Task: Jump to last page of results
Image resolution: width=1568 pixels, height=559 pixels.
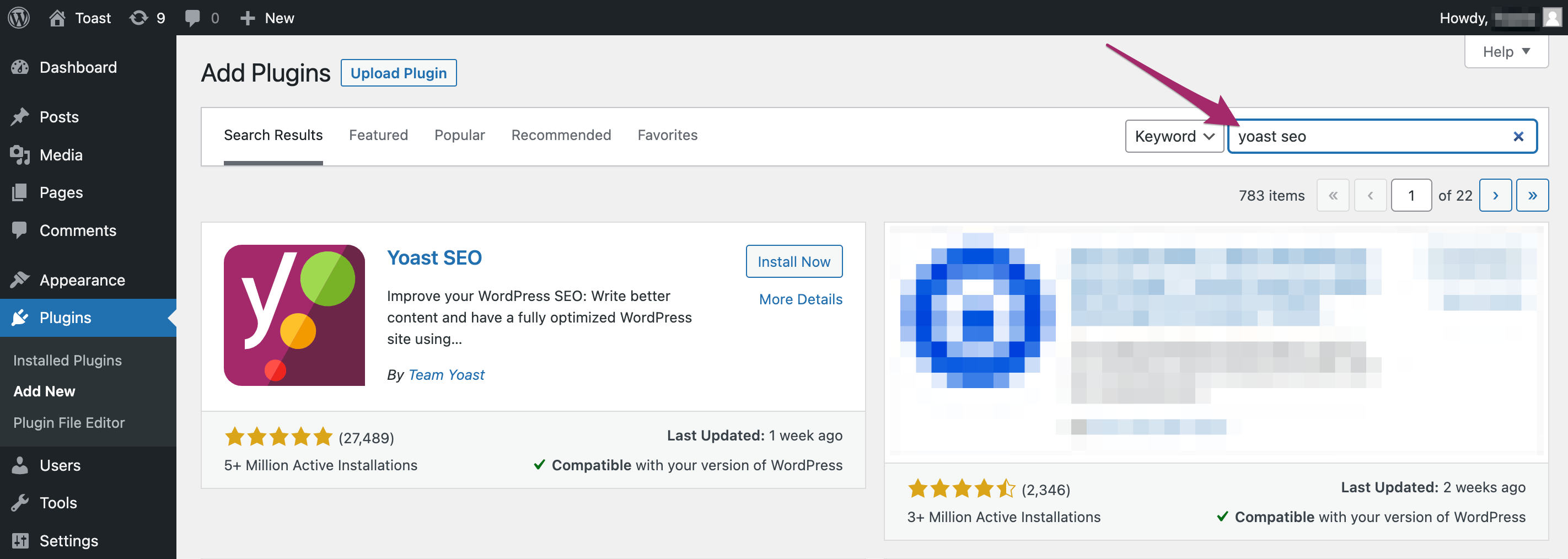Action: [1532, 196]
